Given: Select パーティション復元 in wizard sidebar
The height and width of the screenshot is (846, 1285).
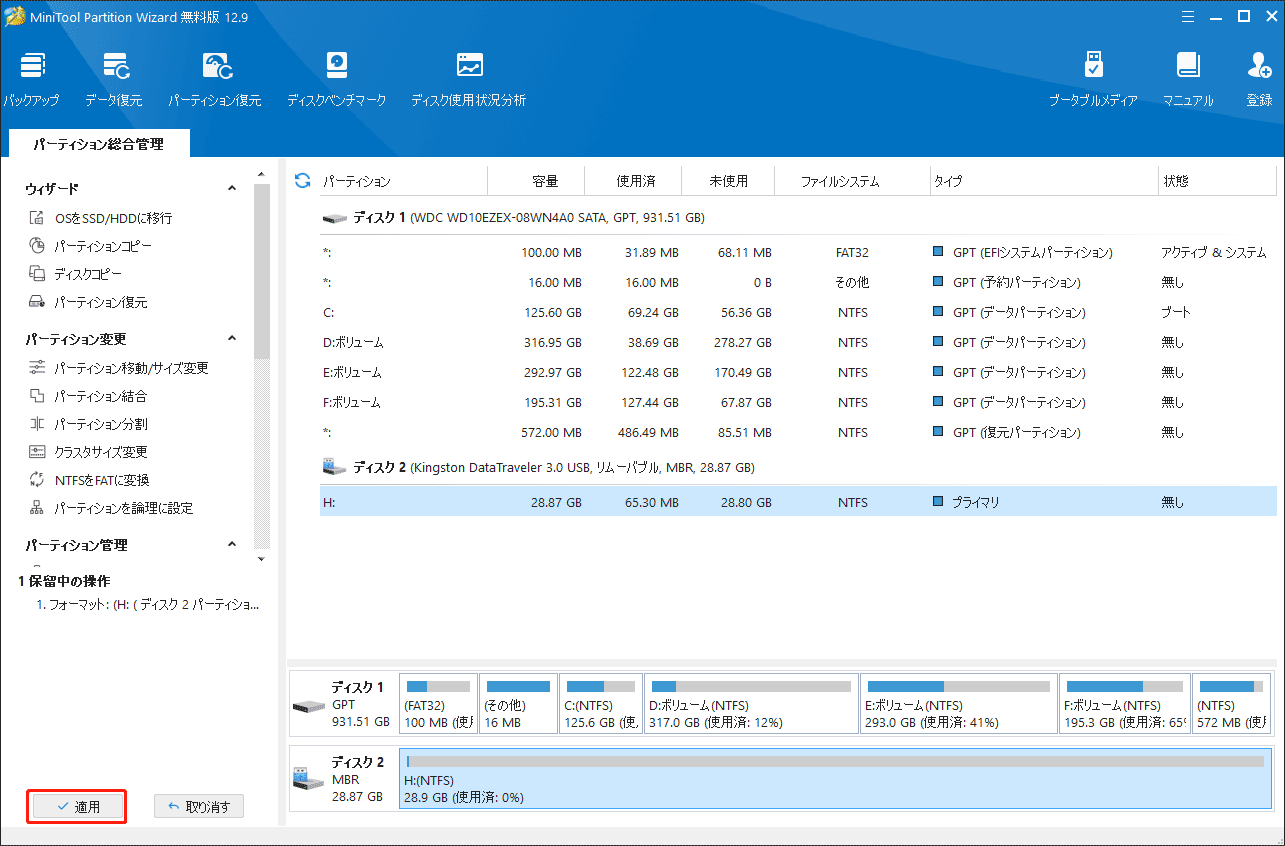Looking at the screenshot, I should (x=87, y=302).
